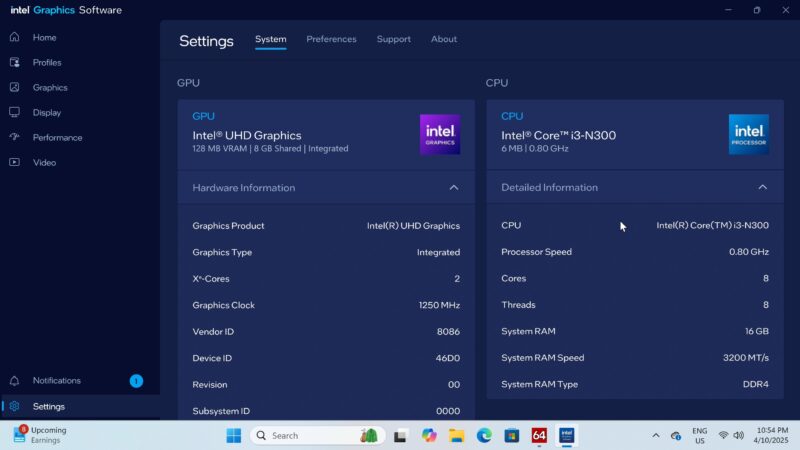Viewport: 800px width, 450px height.
Task: Open the About tab
Action: pos(444,39)
